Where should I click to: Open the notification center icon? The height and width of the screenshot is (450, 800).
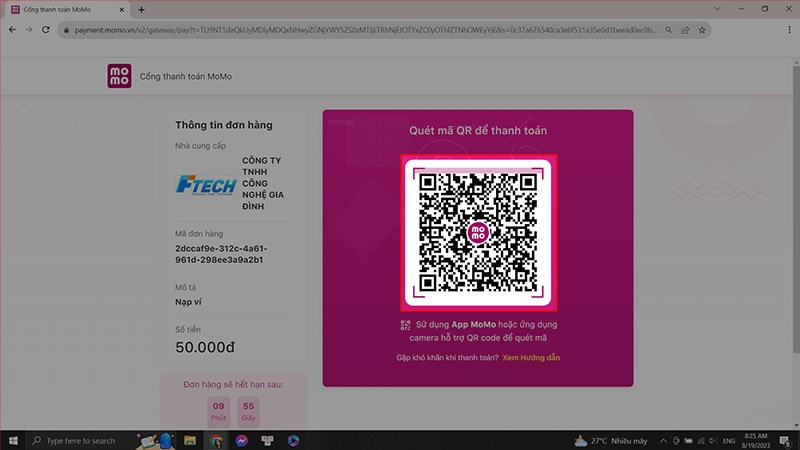tap(786, 441)
